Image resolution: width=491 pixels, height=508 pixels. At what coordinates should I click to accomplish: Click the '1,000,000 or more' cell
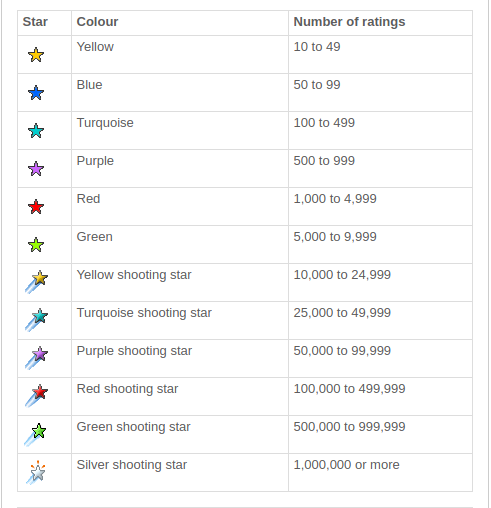pos(380,472)
